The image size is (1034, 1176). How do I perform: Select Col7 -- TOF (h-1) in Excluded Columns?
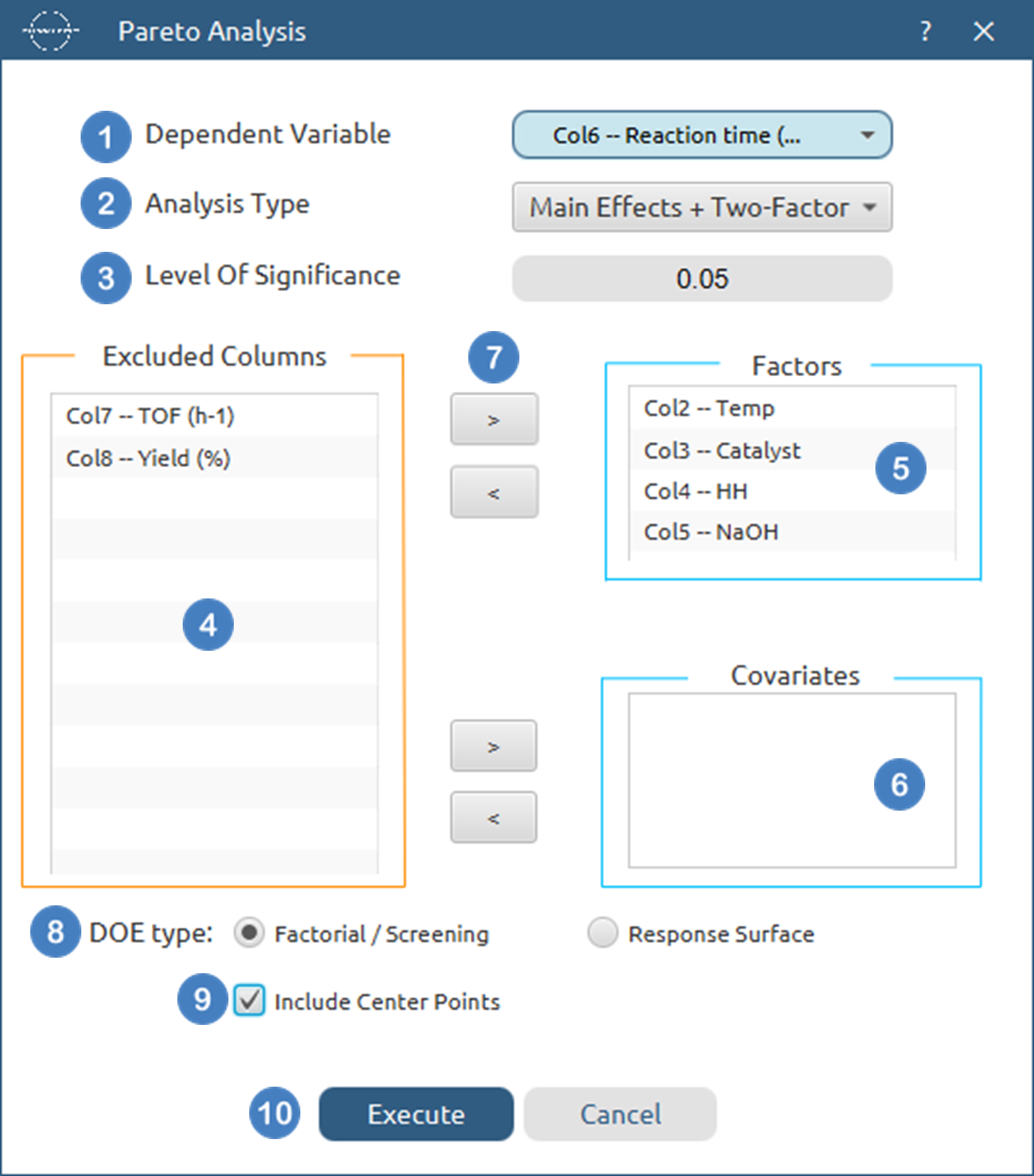150,416
